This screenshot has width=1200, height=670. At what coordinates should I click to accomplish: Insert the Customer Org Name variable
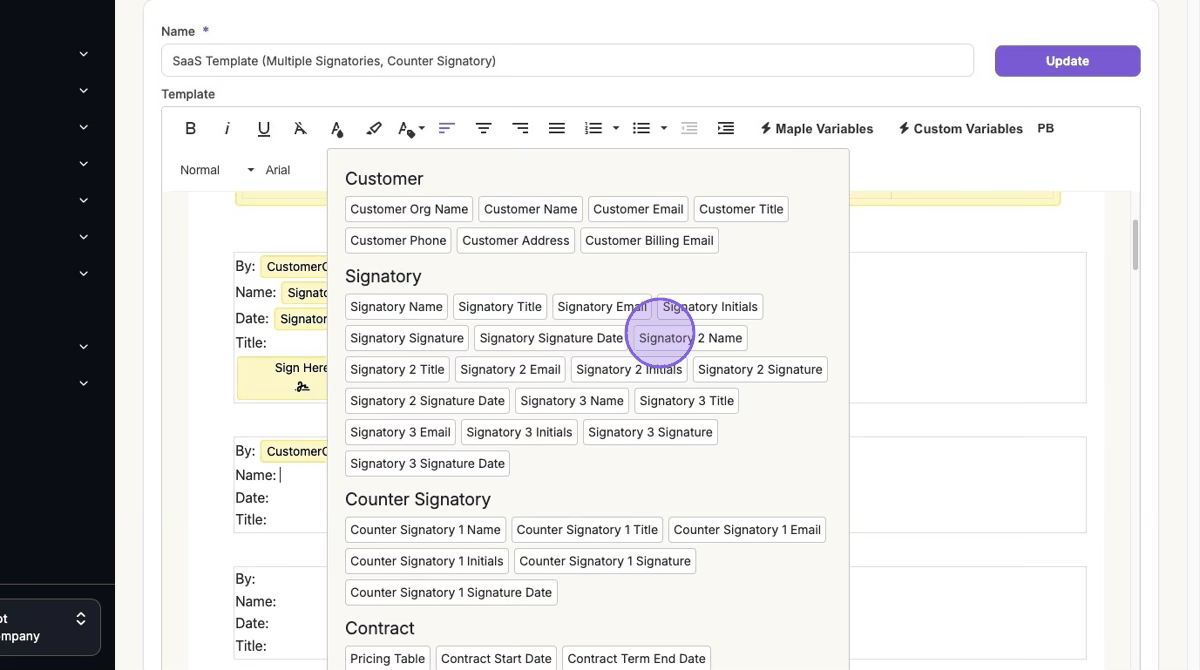[x=409, y=209]
